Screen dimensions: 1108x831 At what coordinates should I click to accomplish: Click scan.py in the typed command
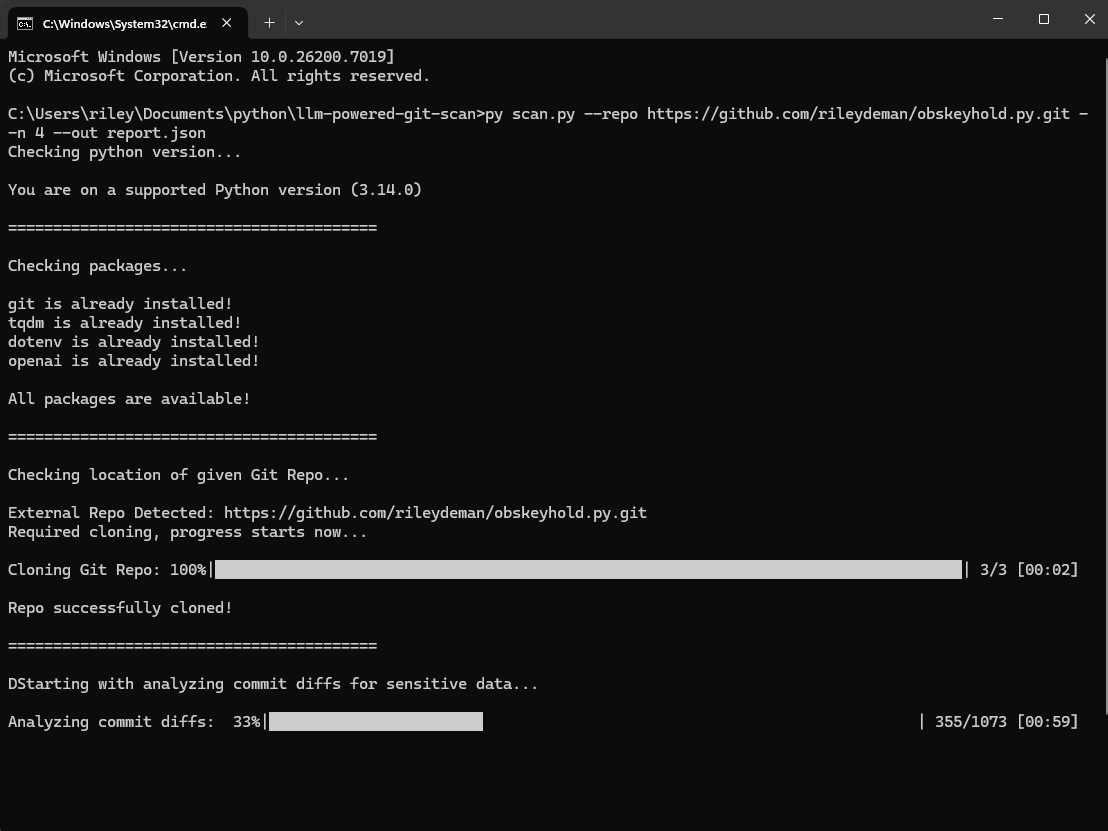tap(543, 114)
